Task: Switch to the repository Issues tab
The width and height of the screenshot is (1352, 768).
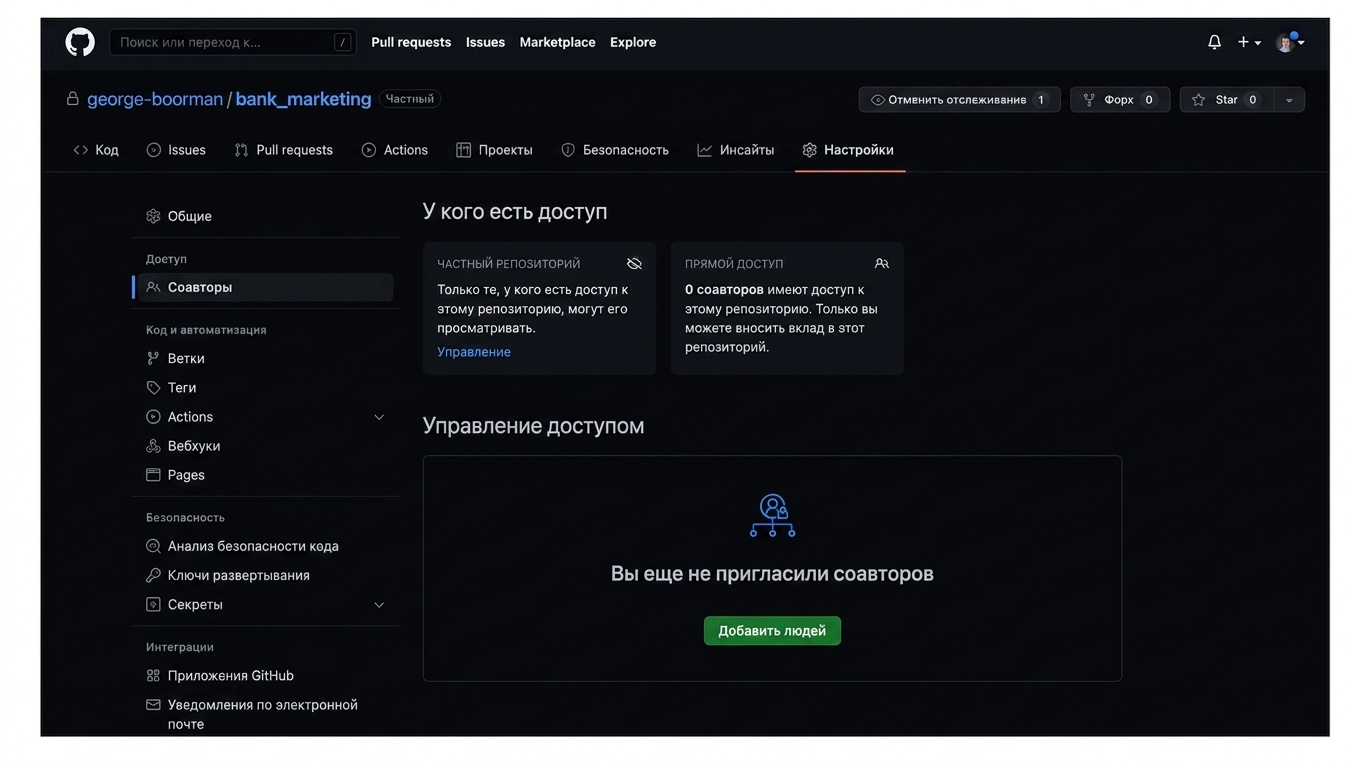Action: 176,150
